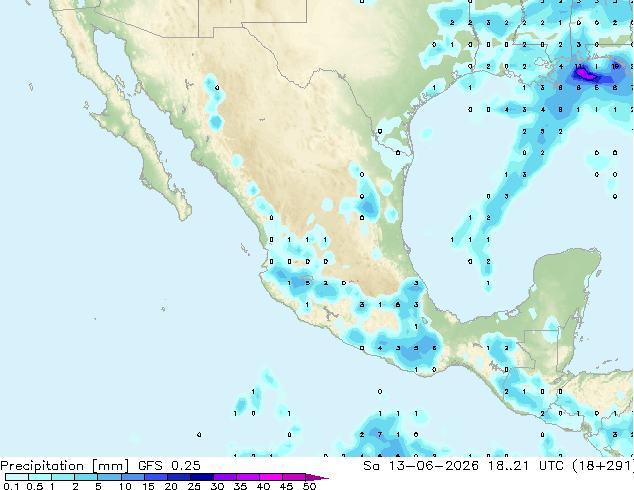Click the purple arrow above 50 on legend
Screen dimensions: 634x490
click(x=317, y=477)
